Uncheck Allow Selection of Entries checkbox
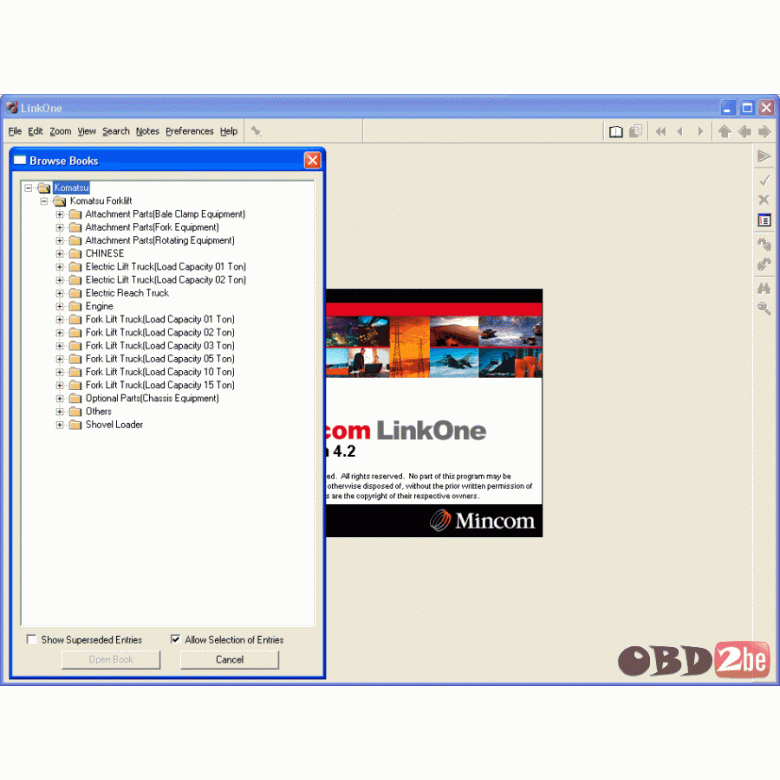 [x=175, y=639]
